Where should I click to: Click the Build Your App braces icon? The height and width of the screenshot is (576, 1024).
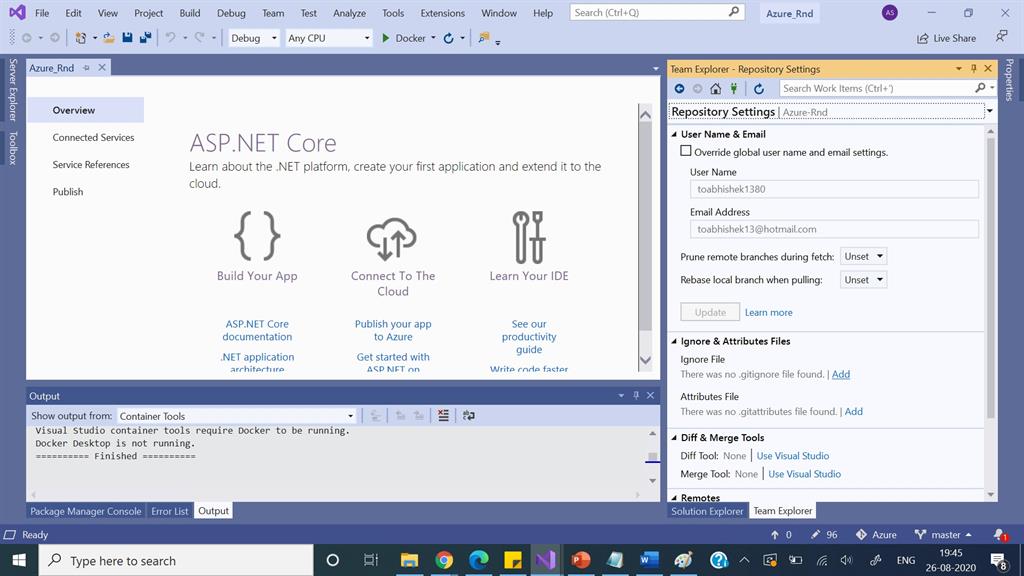tap(257, 236)
